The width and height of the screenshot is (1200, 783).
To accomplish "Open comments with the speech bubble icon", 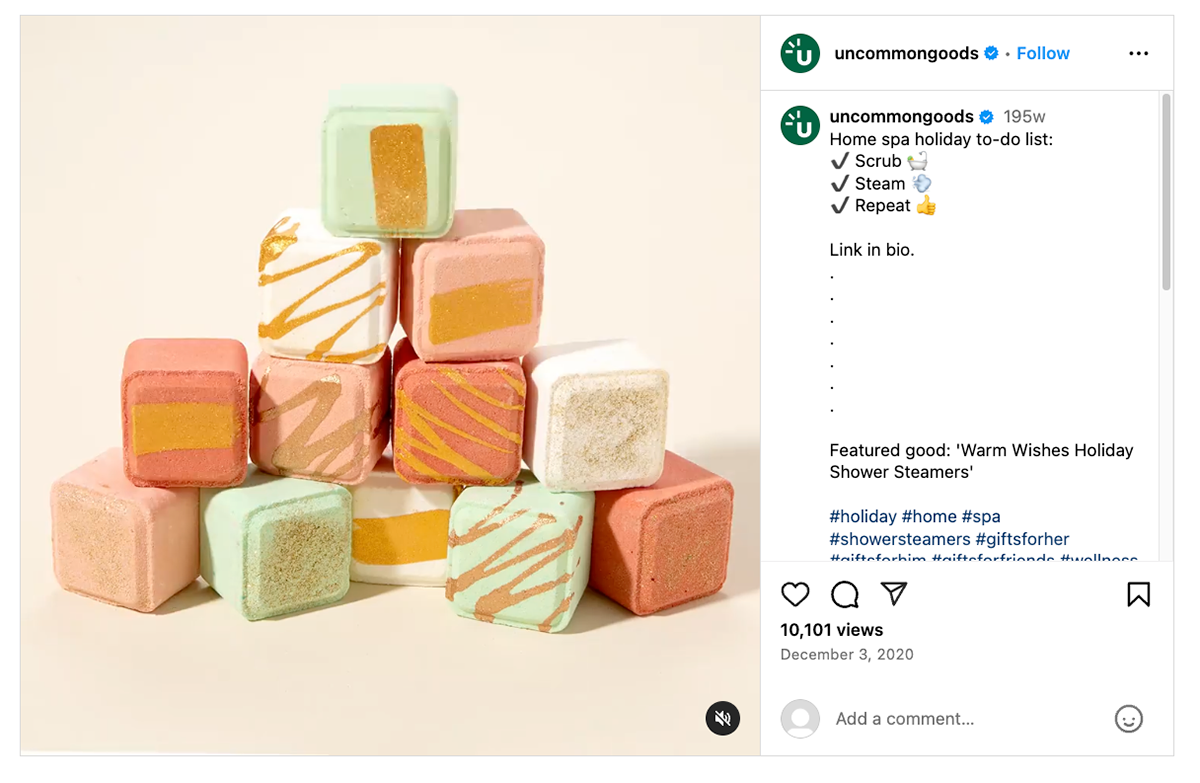I will coord(845,595).
